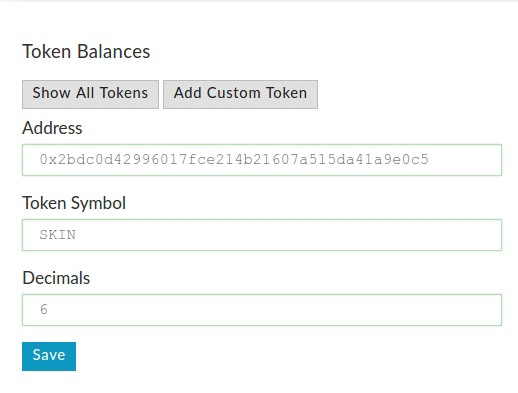Save the custom token details
Viewport: 518px width, 393px height.
pyautogui.click(x=49, y=356)
